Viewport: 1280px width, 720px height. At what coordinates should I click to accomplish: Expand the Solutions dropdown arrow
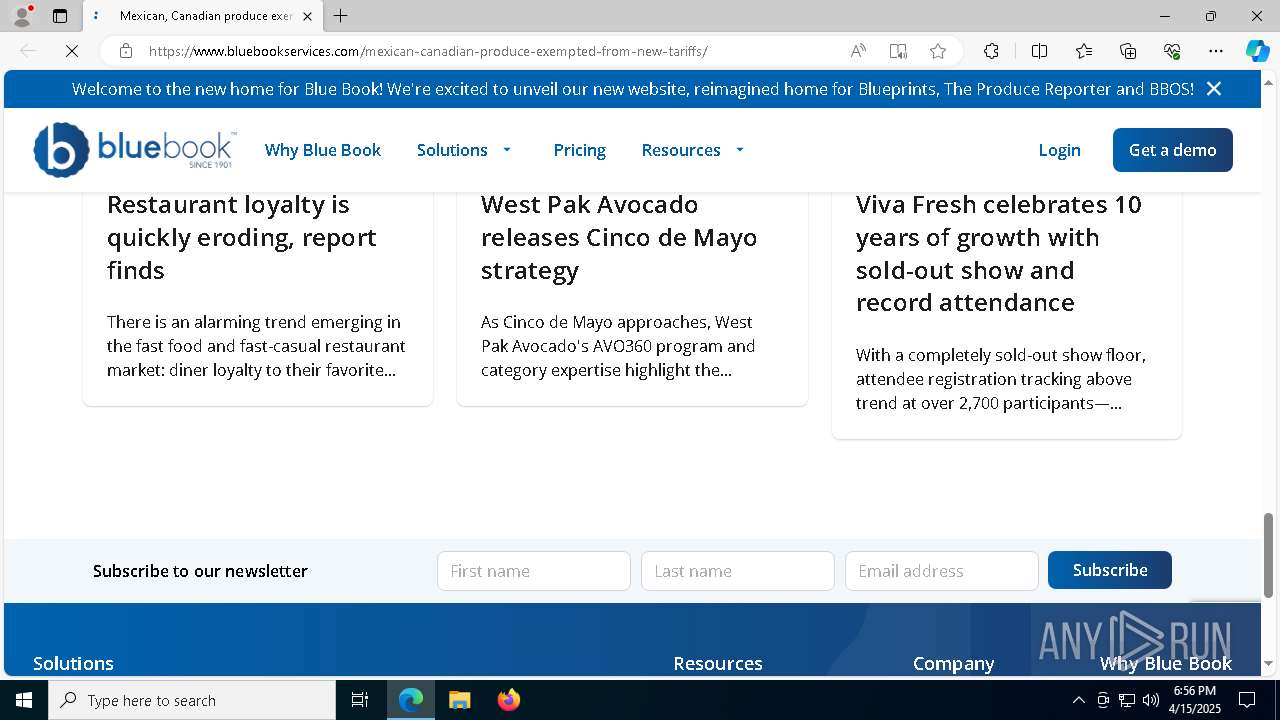click(x=507, y=150)
